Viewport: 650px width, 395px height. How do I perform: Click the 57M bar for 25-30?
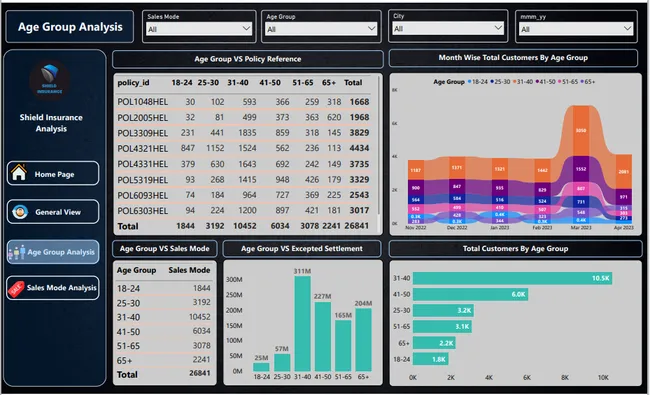coord(282,363)
